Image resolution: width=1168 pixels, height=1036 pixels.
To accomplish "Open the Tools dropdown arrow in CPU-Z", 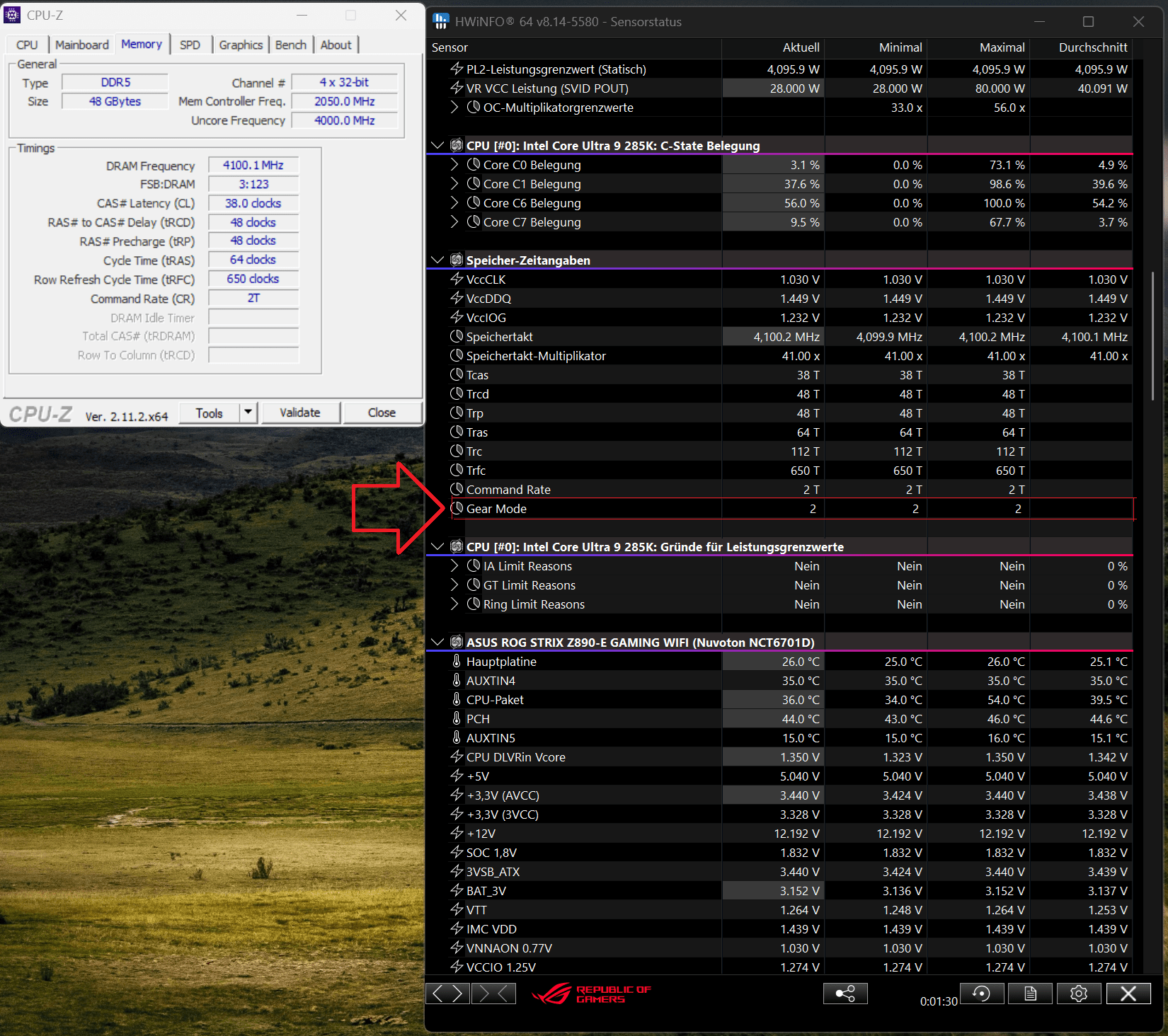I will click(248, 412).
